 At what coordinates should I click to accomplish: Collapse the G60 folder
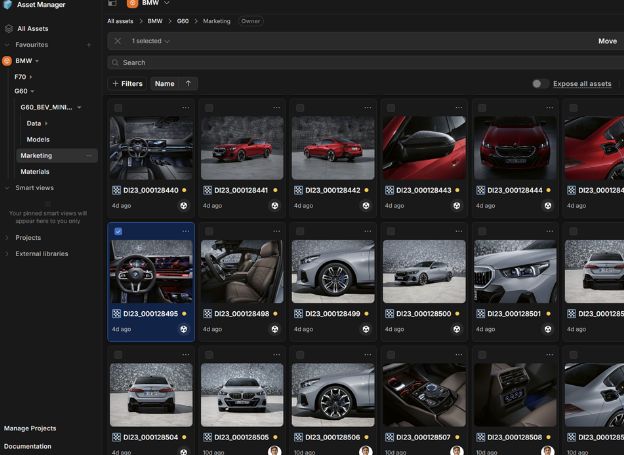pyautogui.click(x=32, y=92)
